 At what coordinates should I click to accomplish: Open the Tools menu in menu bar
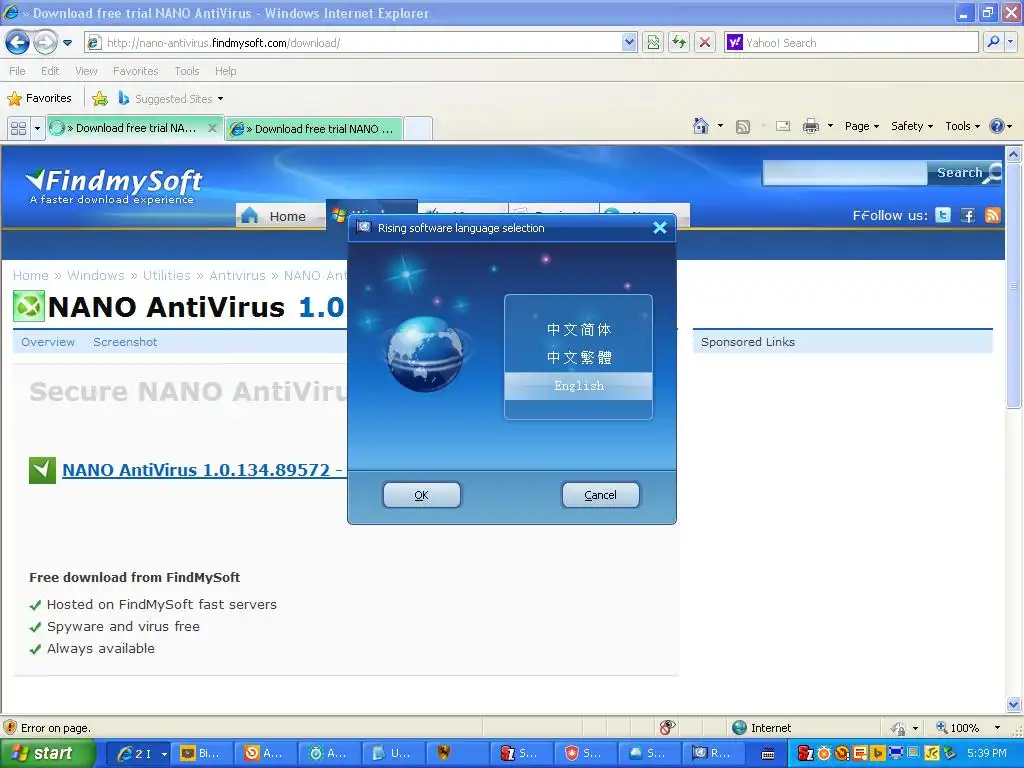(x=187, y=71)
